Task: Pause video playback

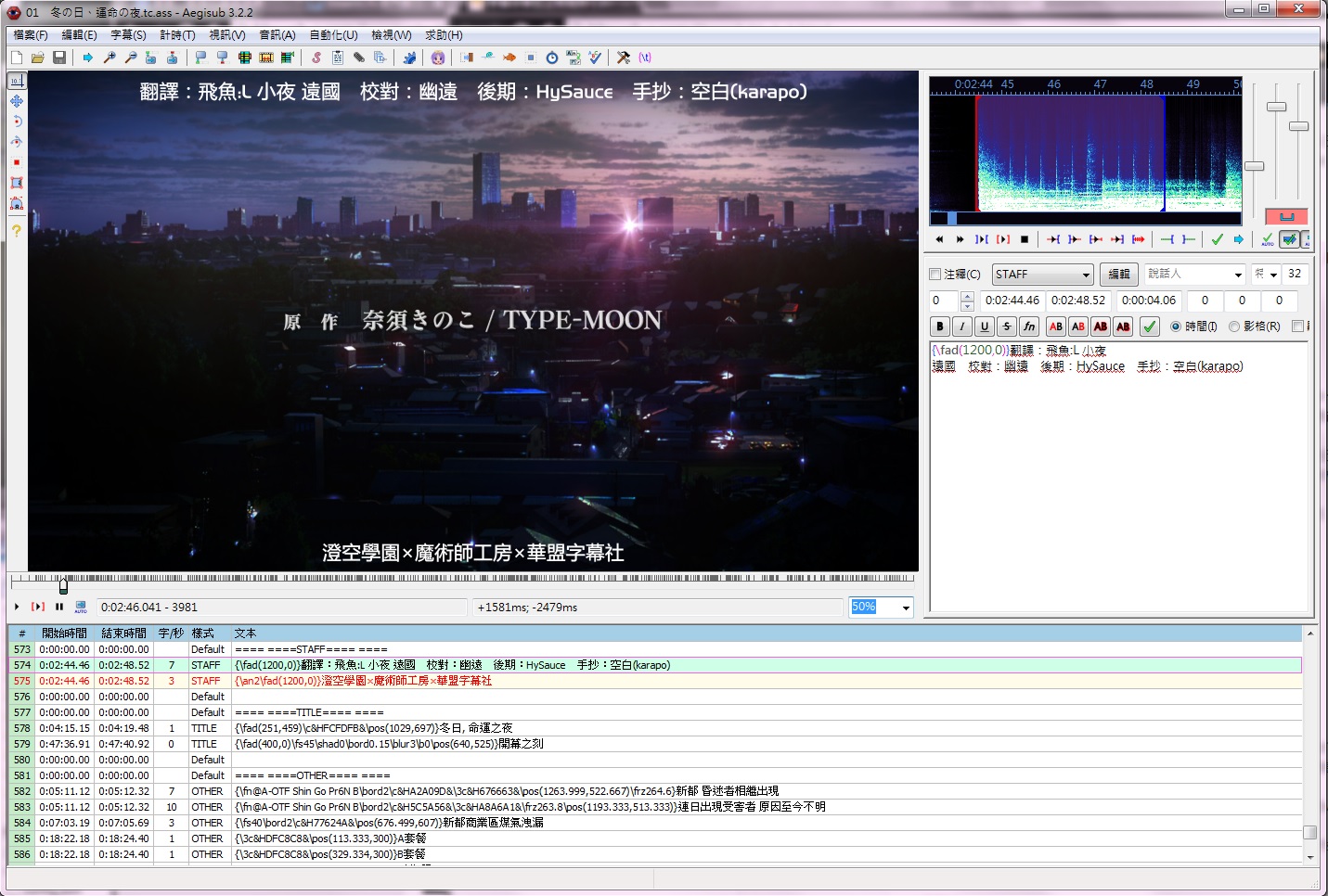Action: tap(59, 607)
